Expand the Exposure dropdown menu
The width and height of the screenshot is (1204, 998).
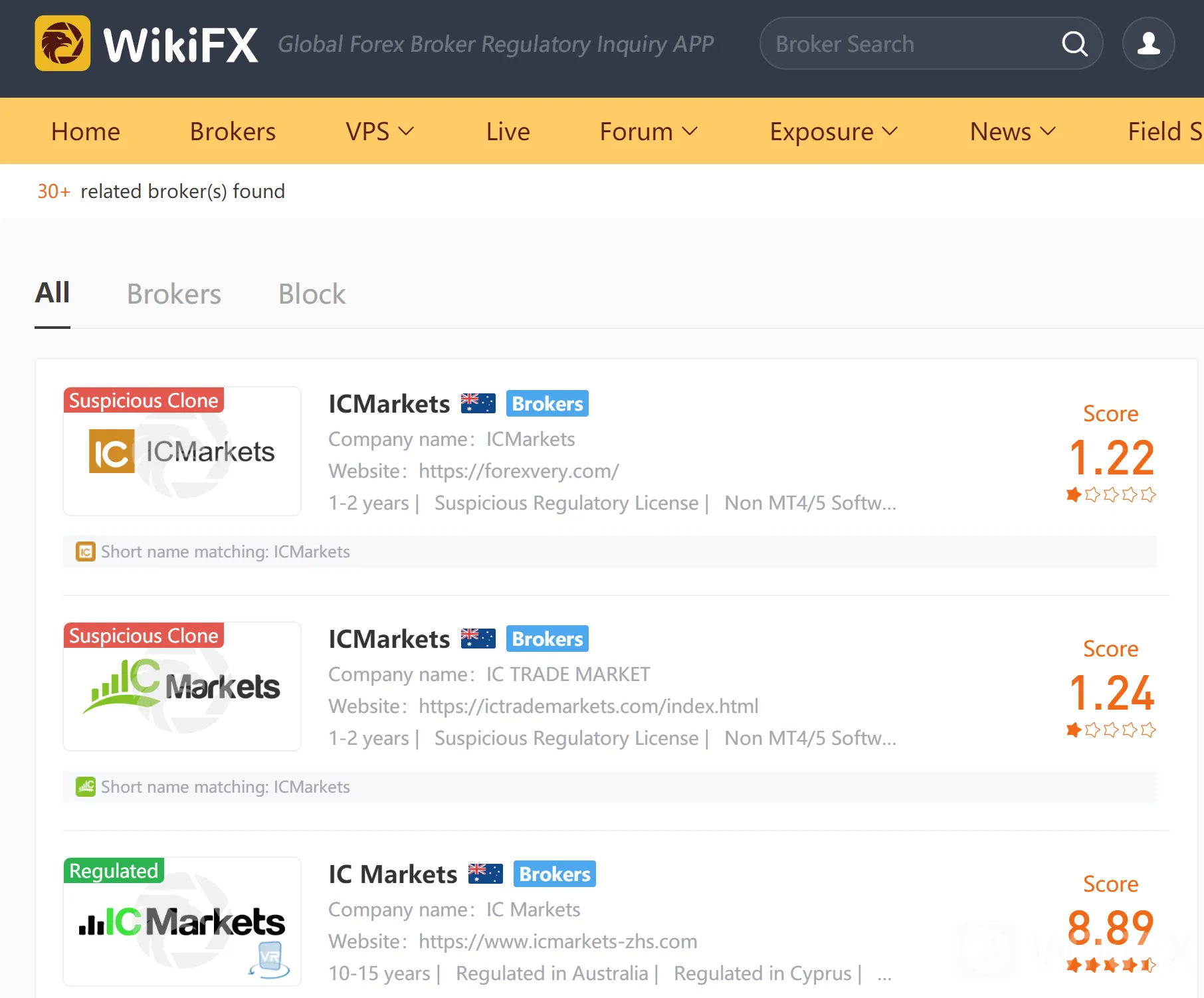pos(833,132)
